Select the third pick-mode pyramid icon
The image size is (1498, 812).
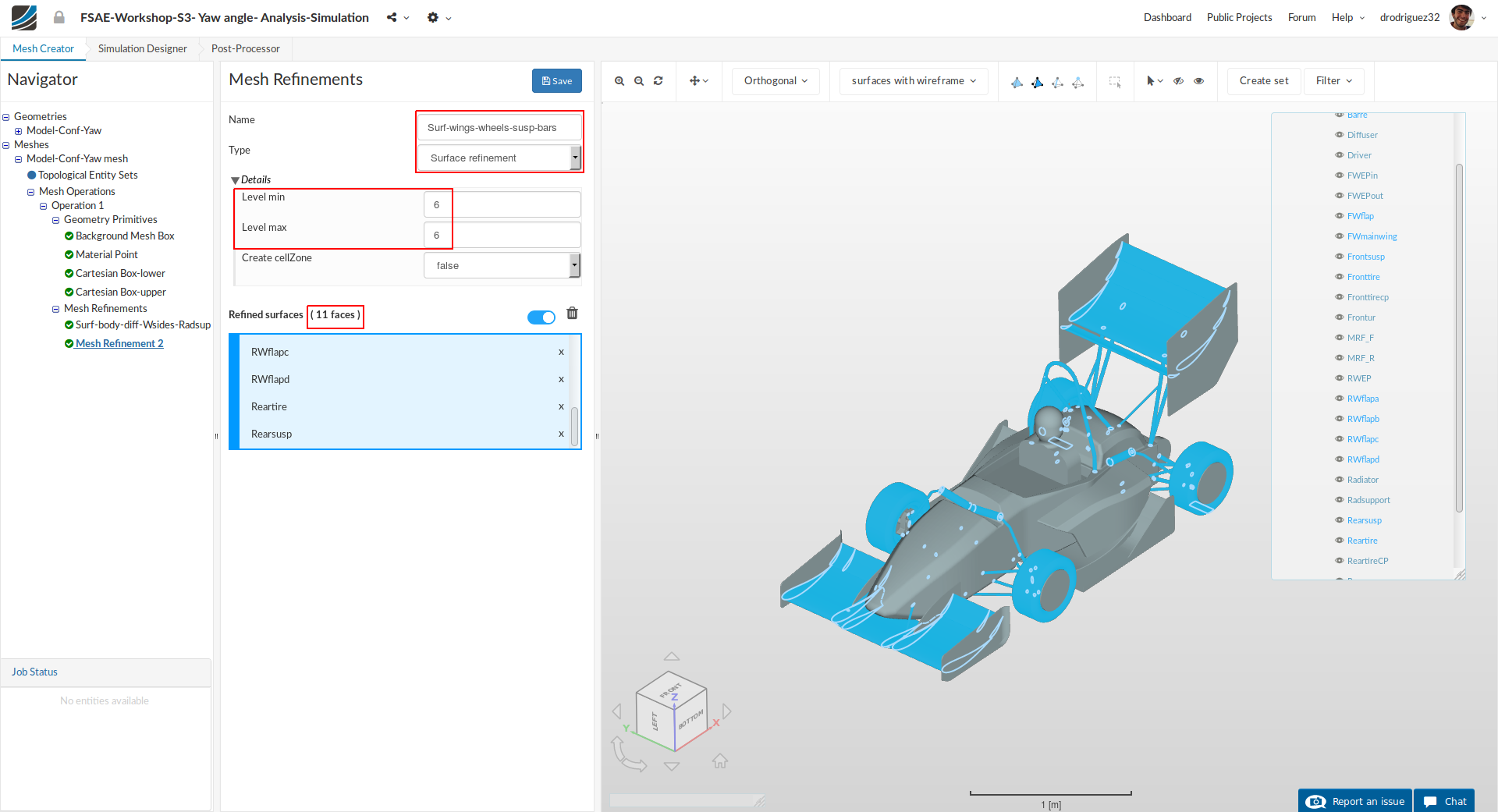click(1057, 82)
